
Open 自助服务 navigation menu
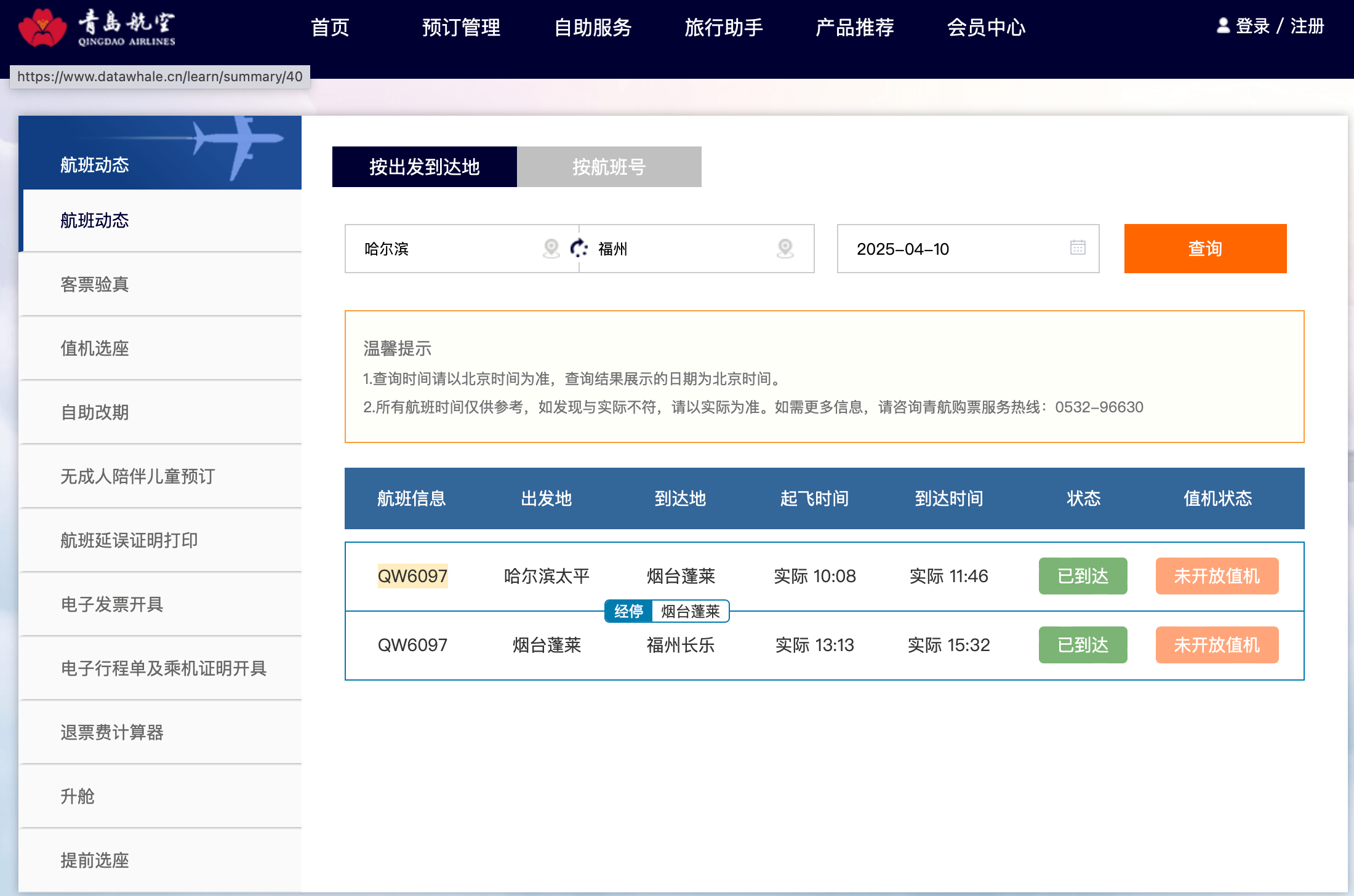click(x=593, y=28)
